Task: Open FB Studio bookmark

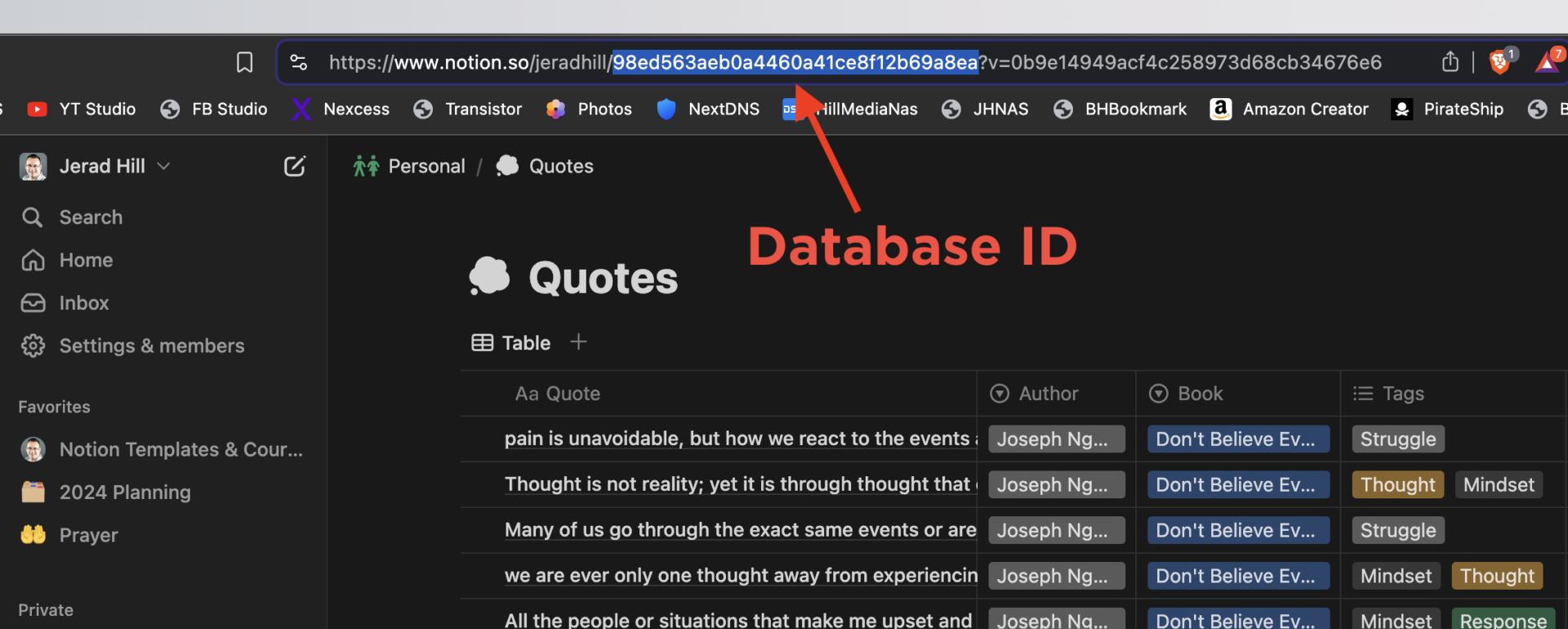Action: [x=214, y=109]
